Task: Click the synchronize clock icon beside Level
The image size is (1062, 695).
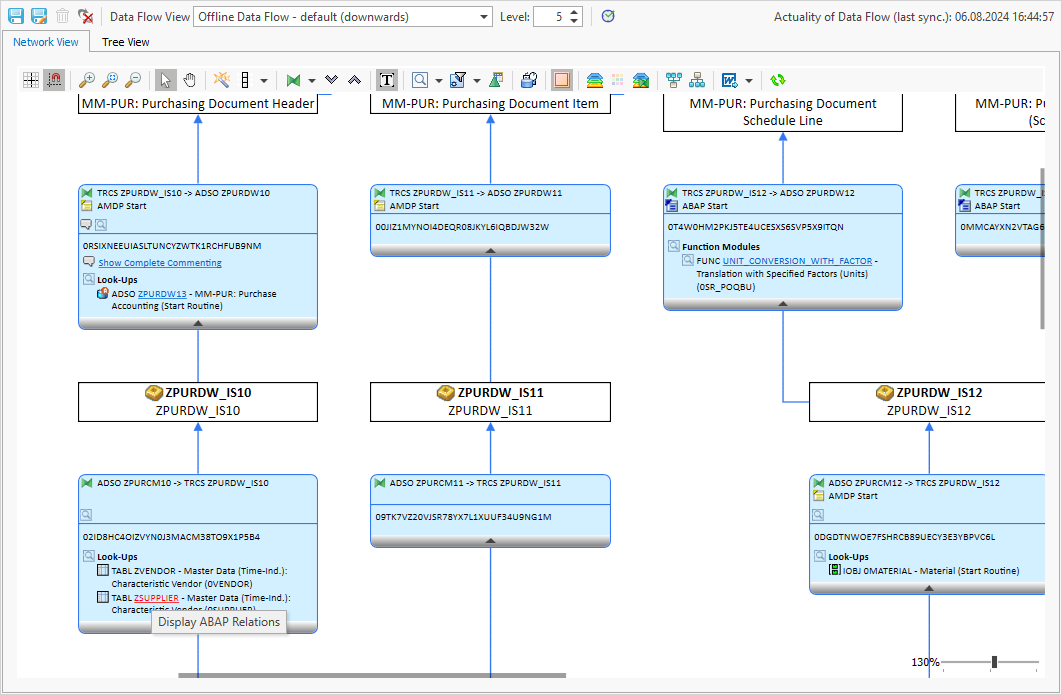Action: tap(608, 16)
